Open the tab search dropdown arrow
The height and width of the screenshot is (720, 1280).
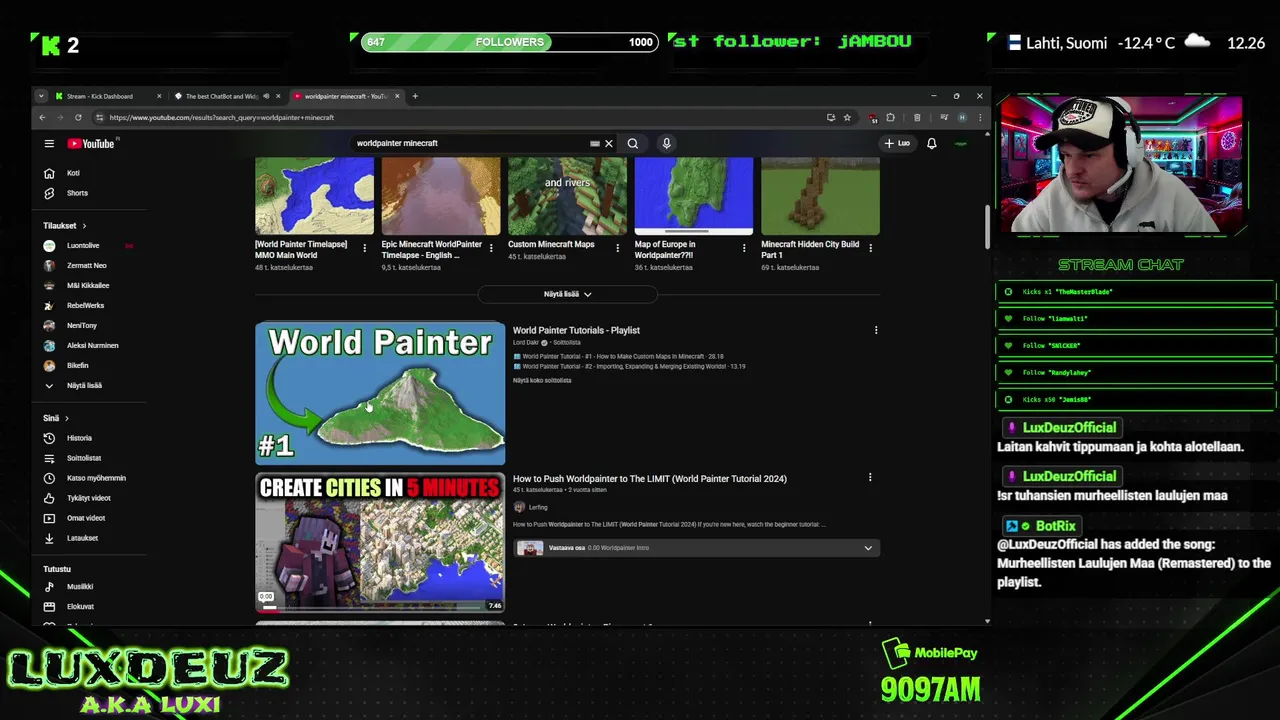pos(41,96)
